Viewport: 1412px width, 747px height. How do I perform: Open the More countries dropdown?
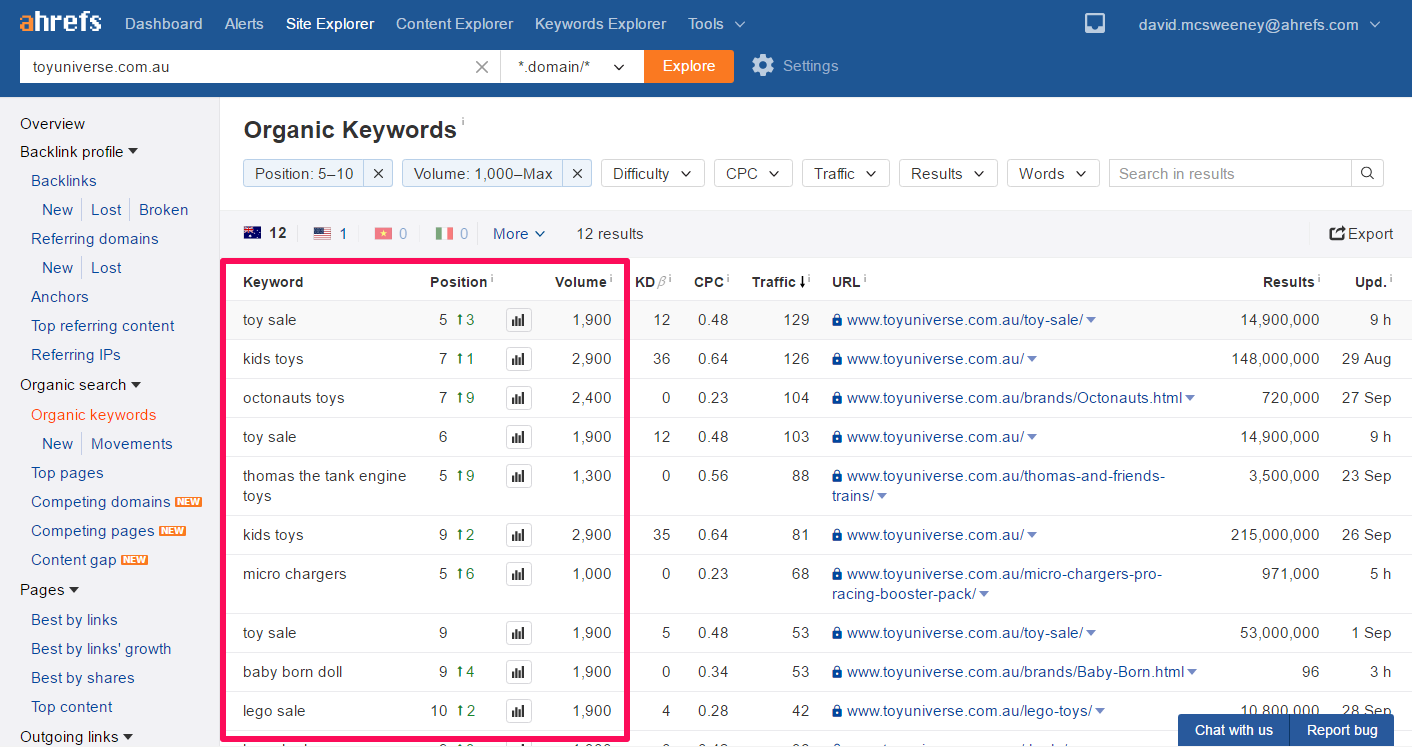point(519,234)
